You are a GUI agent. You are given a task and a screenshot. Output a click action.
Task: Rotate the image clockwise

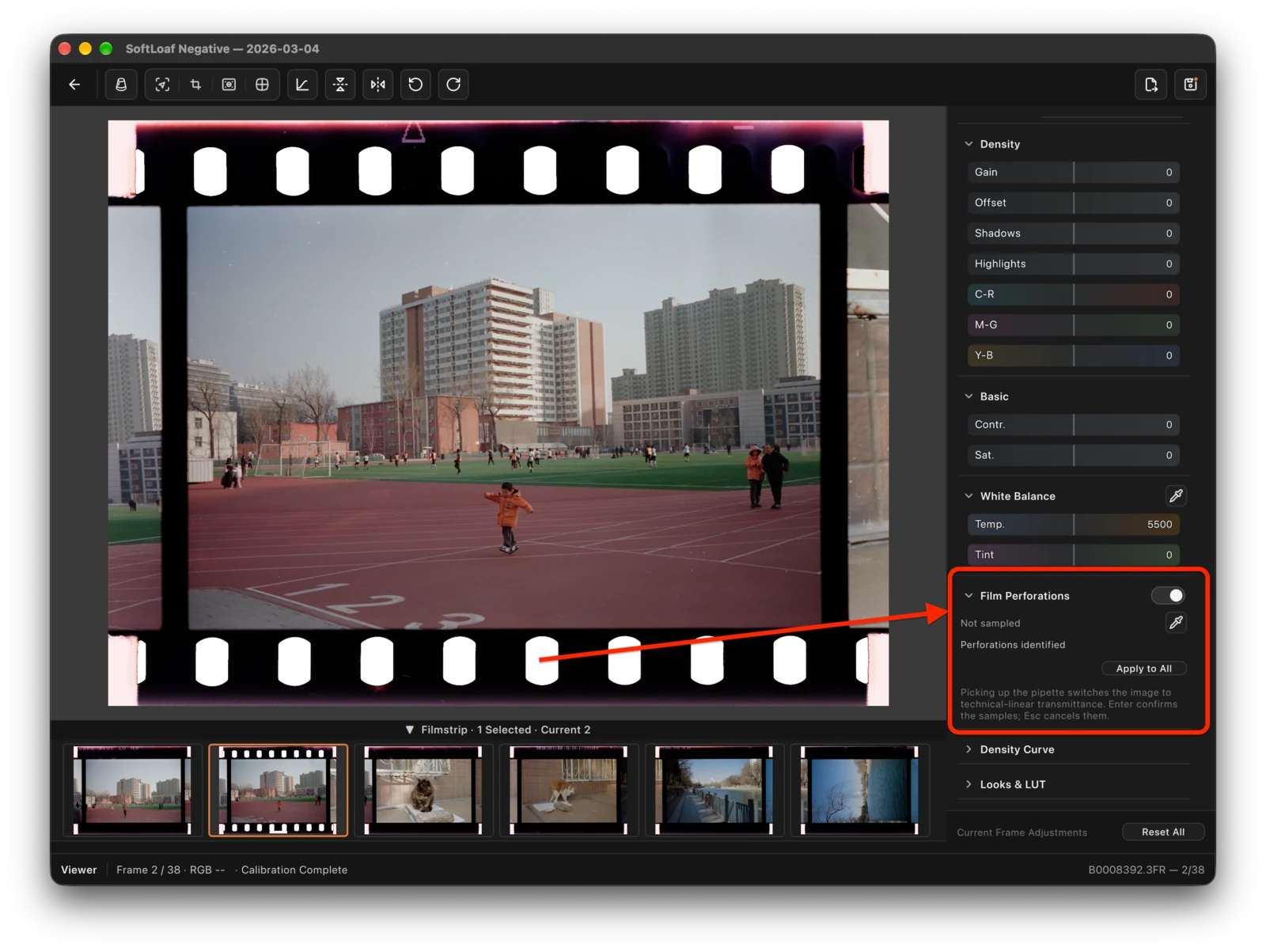click(x=453, y=85)
